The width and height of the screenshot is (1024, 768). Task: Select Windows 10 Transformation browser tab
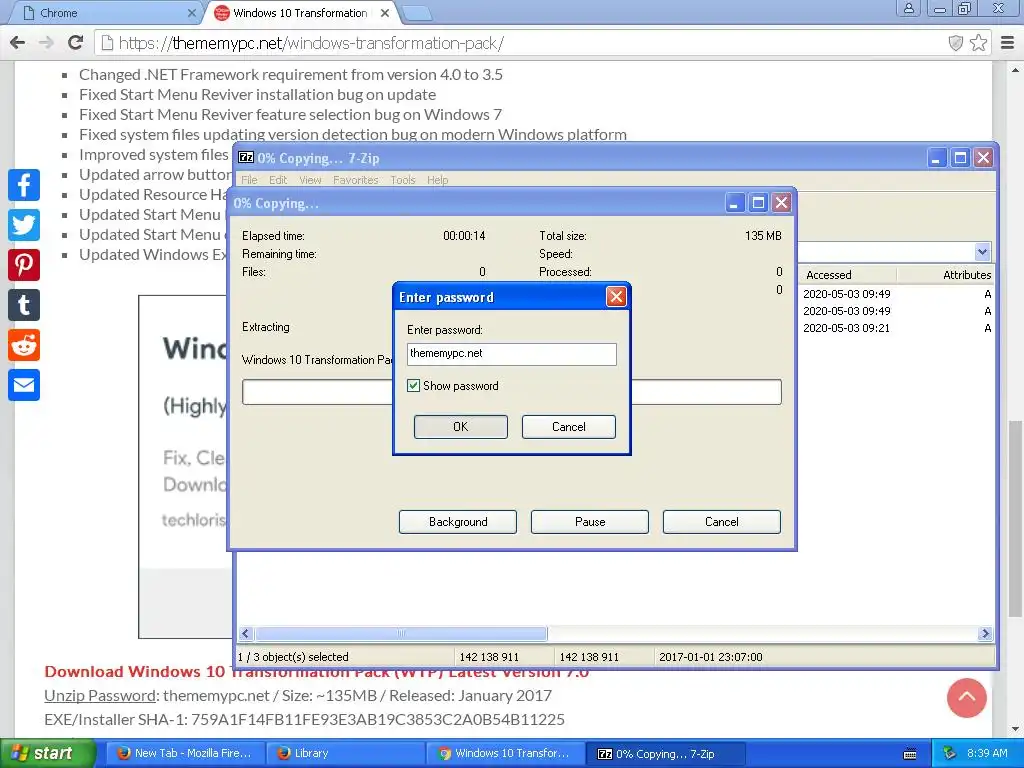300,13
